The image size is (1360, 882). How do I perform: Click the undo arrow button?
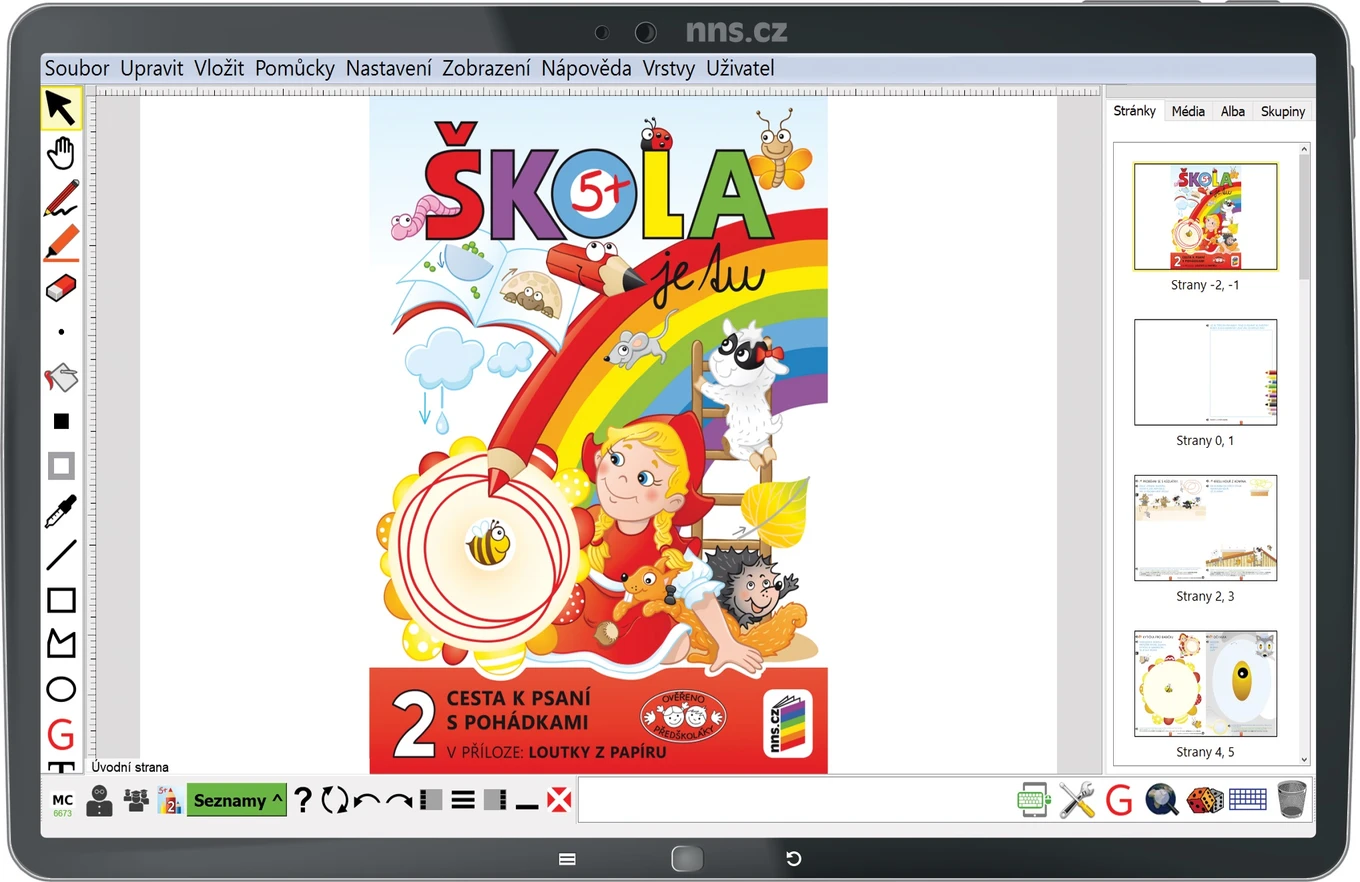tap(367, 800)
